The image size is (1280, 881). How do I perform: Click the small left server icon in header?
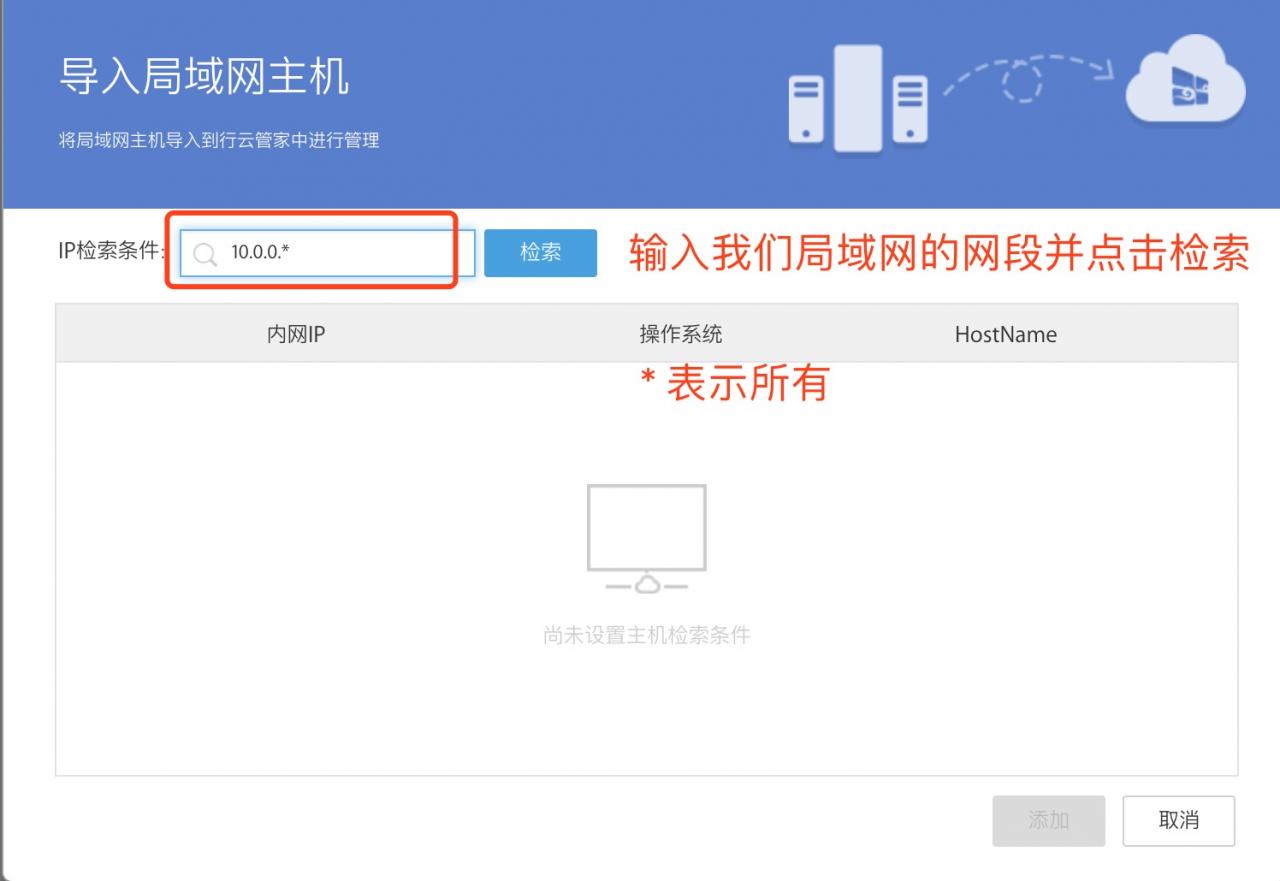click(x=806, y=109)
